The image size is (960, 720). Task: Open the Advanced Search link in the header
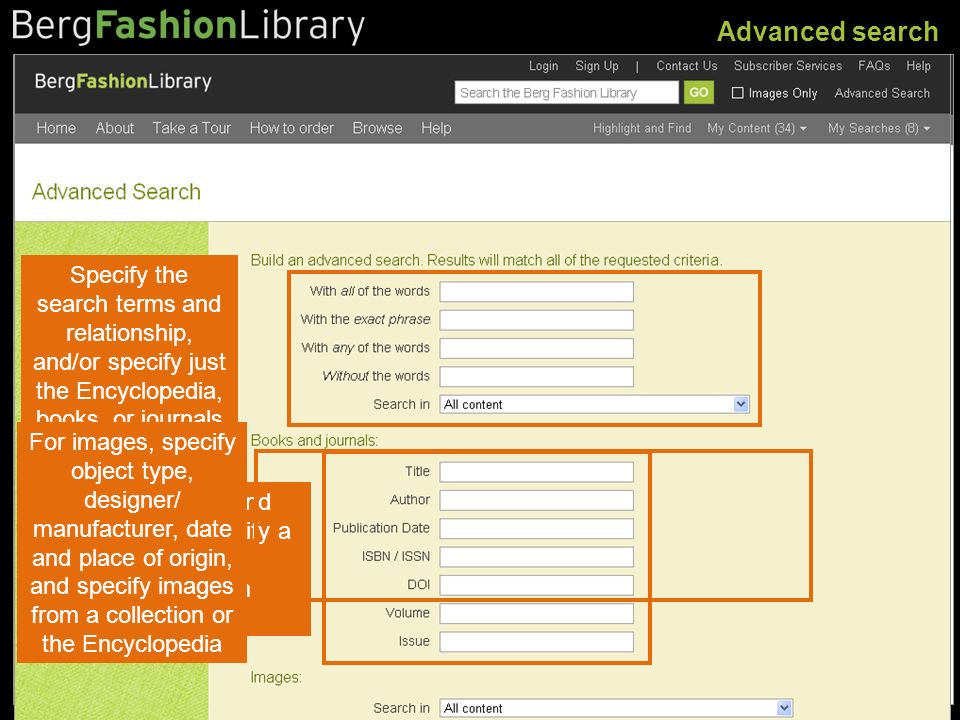pos(882,93)
